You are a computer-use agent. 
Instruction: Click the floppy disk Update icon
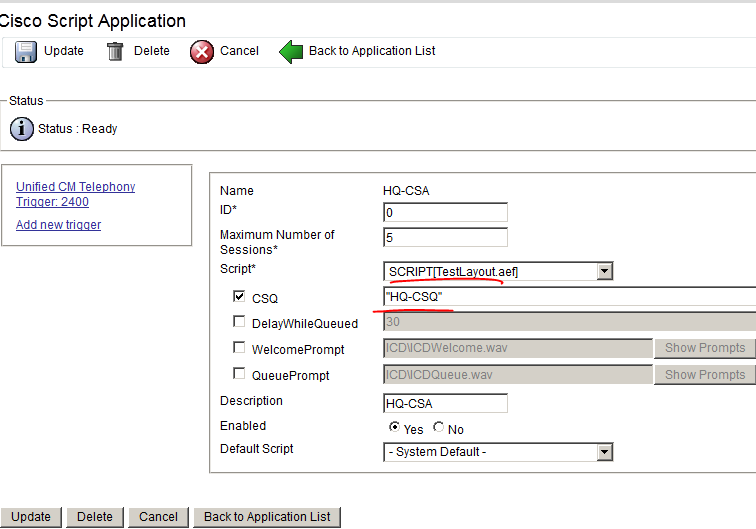(x=26, y=52)
